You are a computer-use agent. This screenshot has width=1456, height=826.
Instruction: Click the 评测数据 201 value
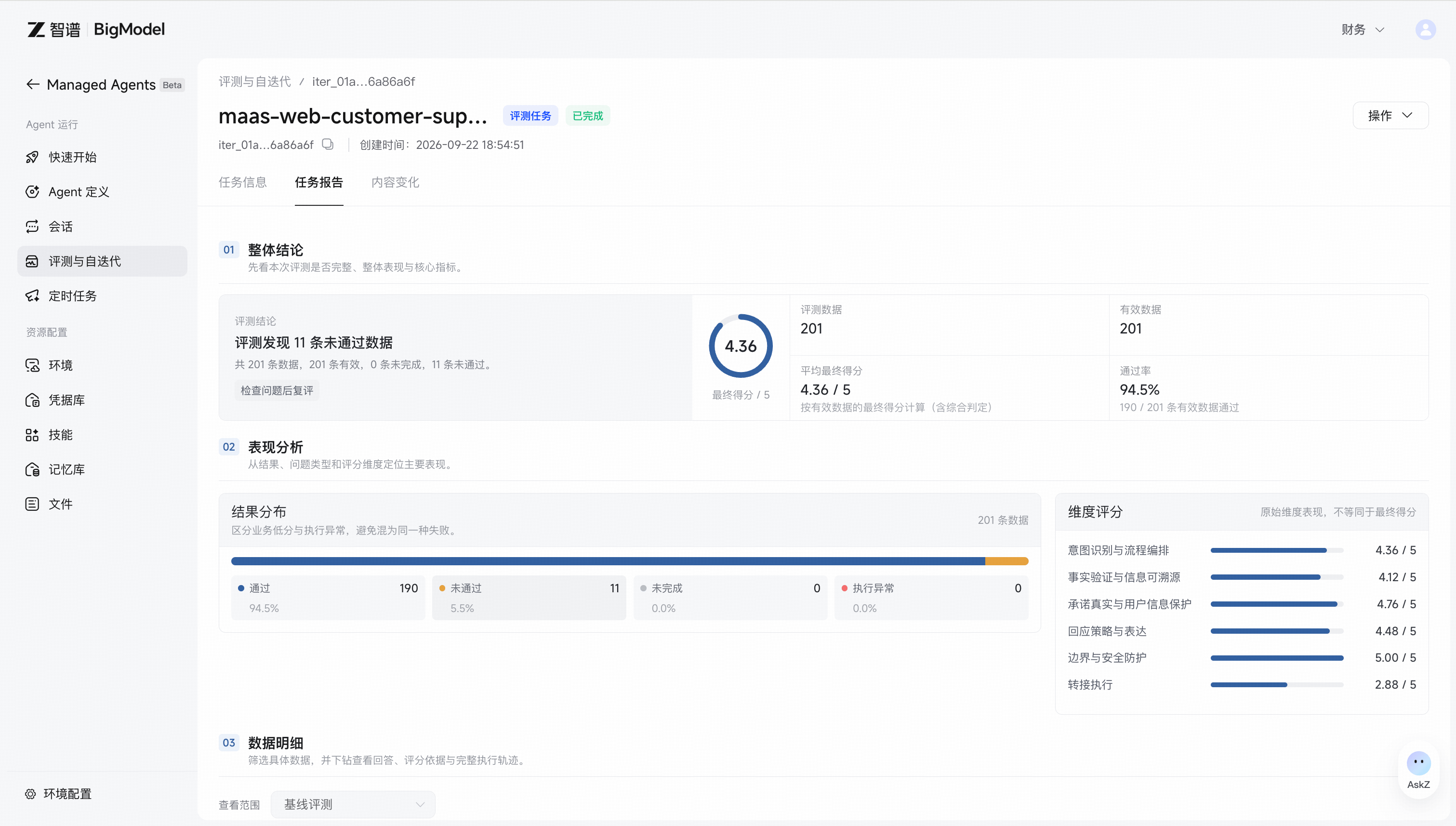[811, 329]
